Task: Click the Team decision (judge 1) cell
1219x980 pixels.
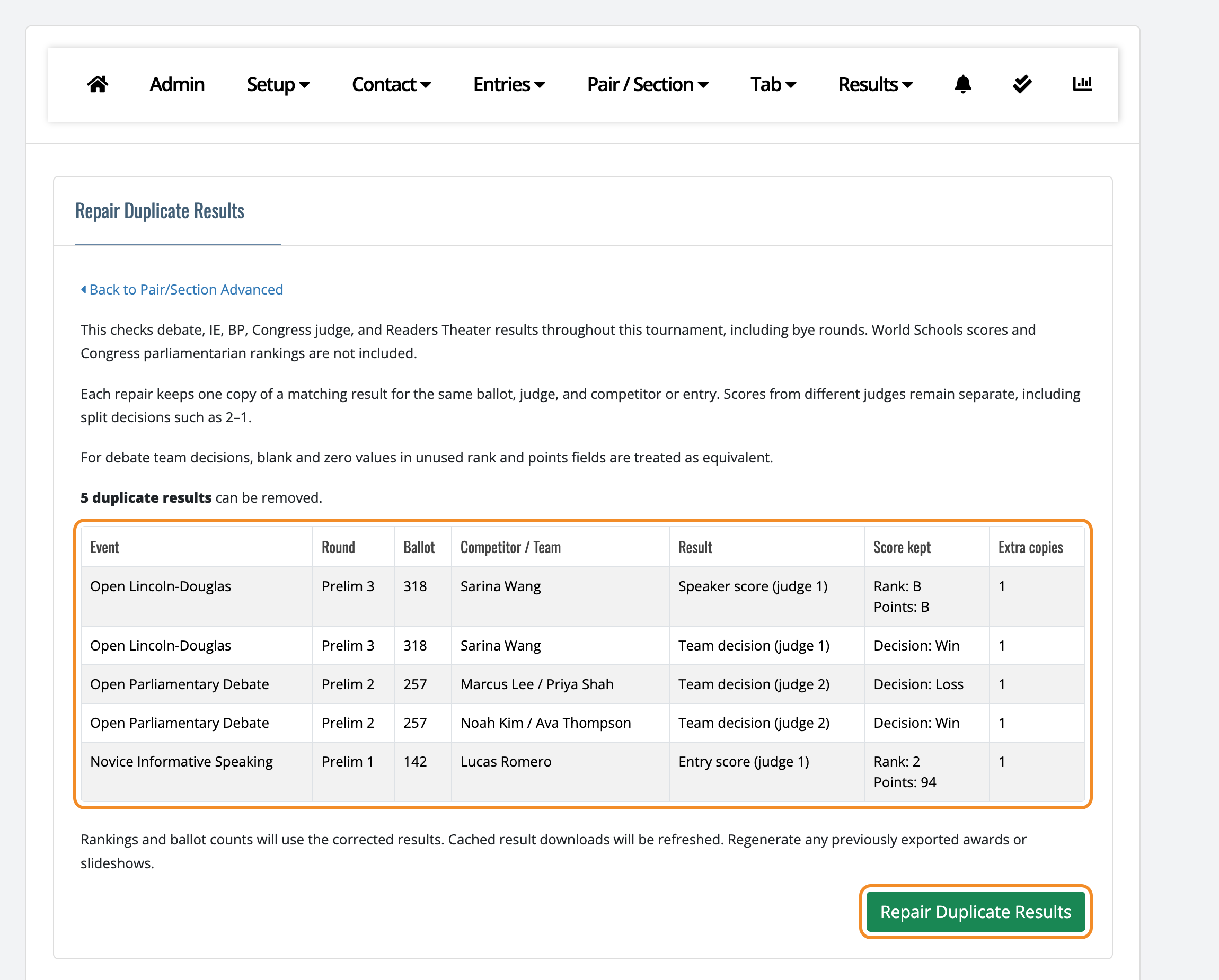Action: click(x=767, y=645)
